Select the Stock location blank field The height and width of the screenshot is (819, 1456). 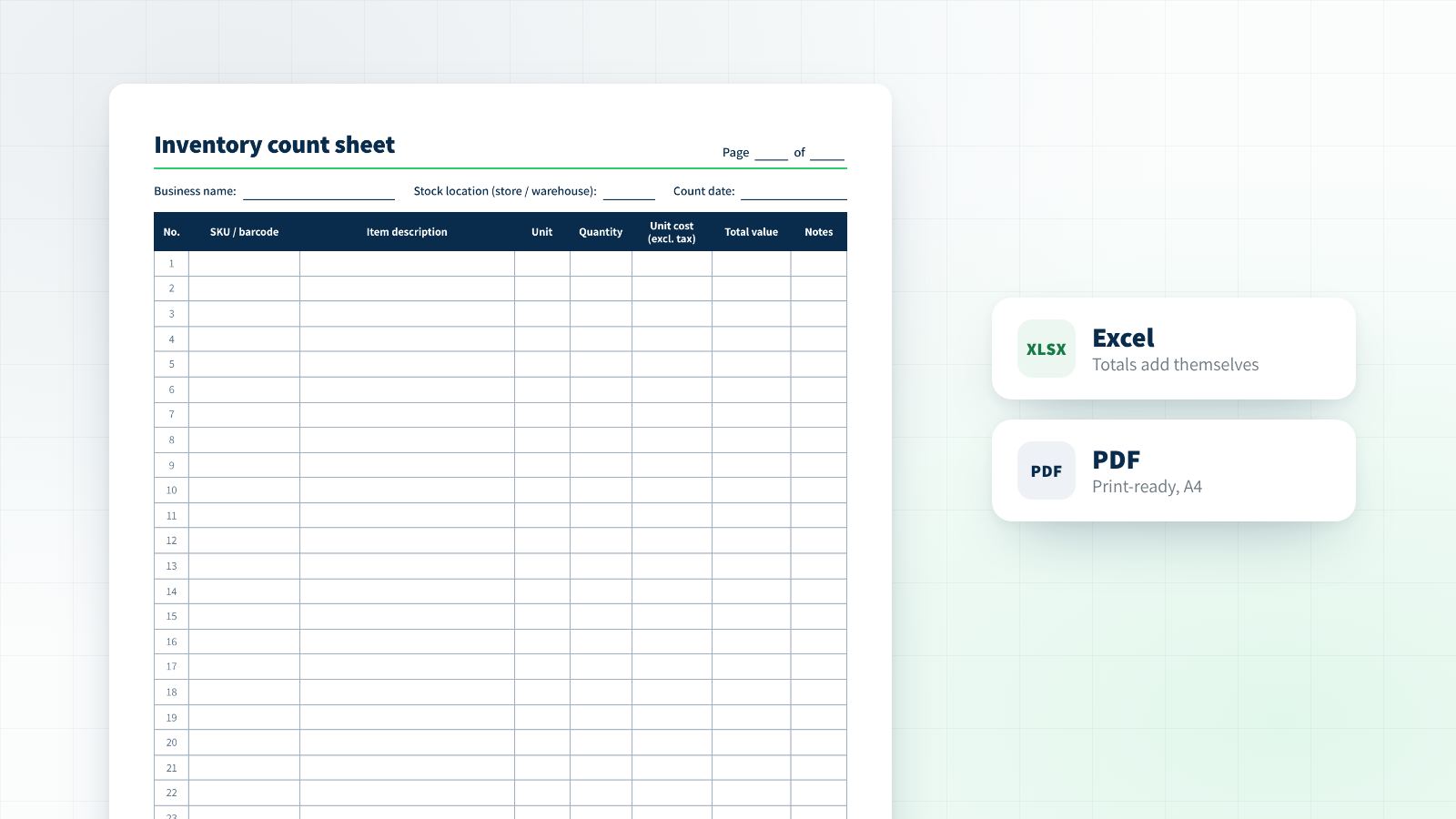tap(629, 192)
